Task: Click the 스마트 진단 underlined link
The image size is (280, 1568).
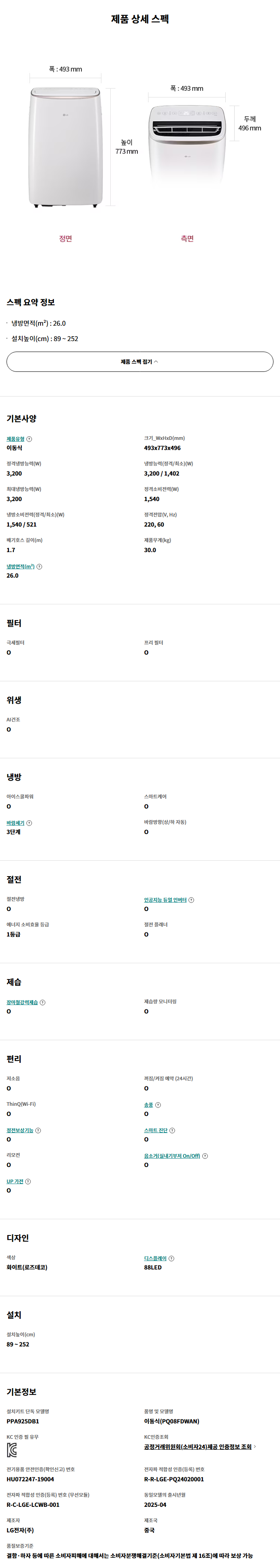Action: tap(155, 1131)
